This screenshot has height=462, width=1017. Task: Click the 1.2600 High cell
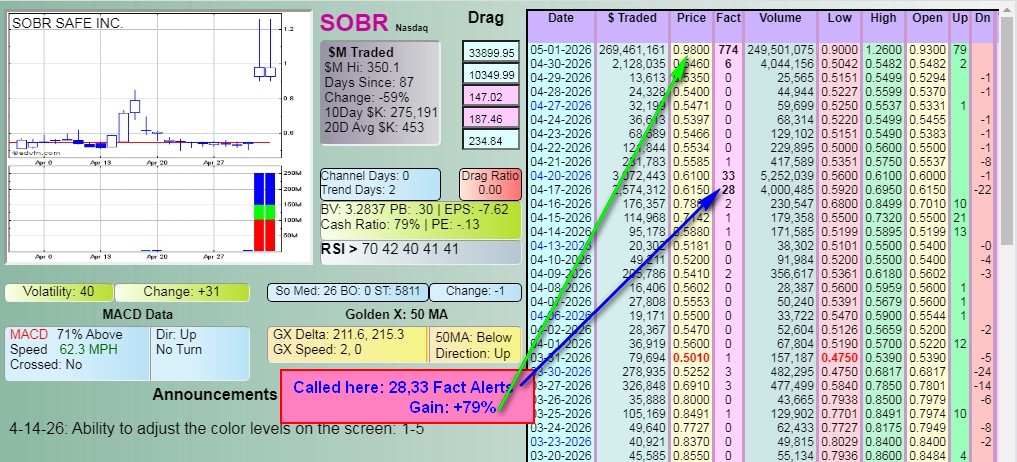tap(883, 50)
